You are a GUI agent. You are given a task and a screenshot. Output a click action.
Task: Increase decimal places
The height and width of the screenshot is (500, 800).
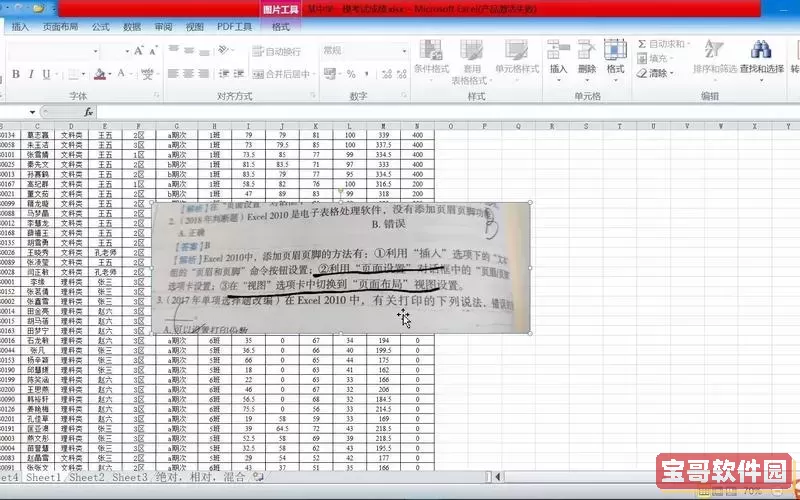click(387, 74)
